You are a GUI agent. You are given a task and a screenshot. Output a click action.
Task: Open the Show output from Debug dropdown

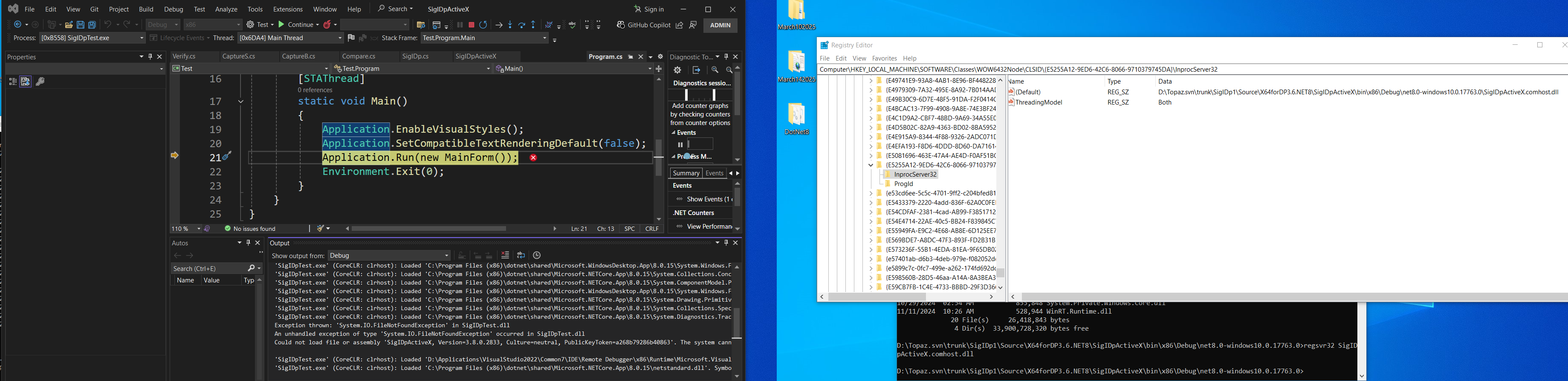point(390,256)
